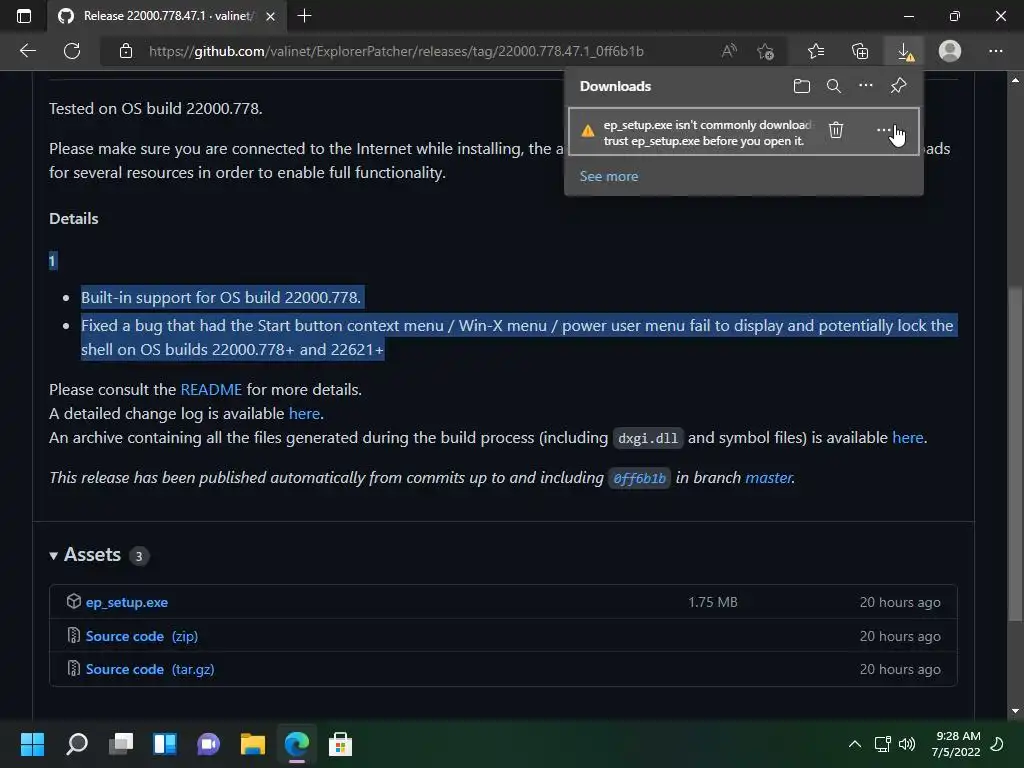This screenshot has width=1024, height=768.
Task: Open Collections in Edge toolbar
Action: pyautogui.click(x=860, y=51)
